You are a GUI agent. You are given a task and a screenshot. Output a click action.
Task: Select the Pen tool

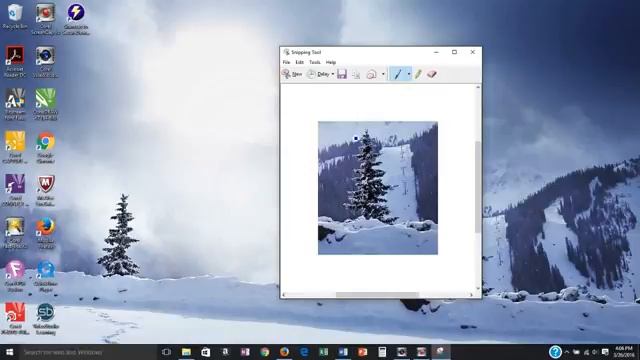397,74
